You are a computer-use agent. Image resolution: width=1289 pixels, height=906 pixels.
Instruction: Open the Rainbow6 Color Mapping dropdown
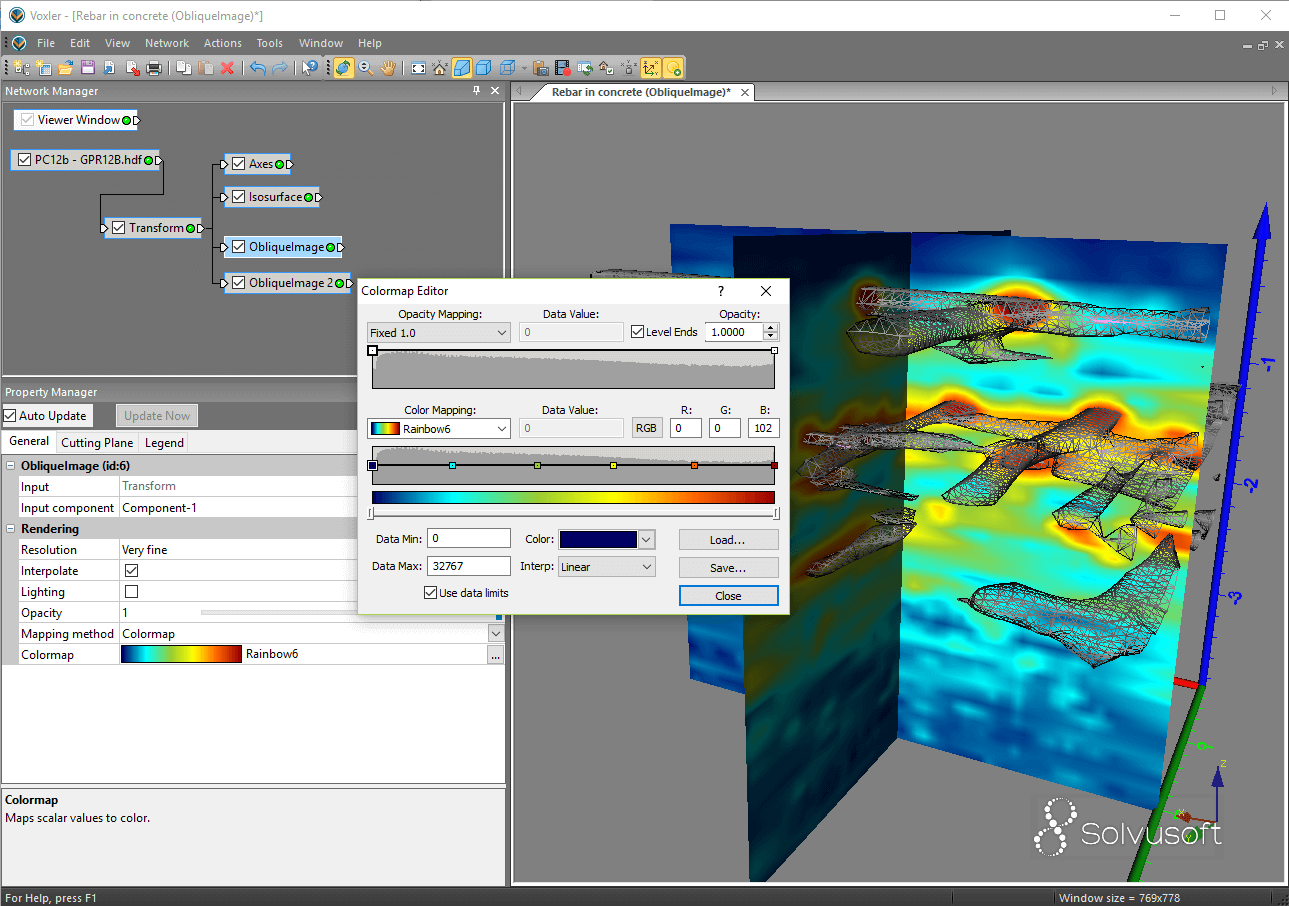[x=439, y=429]
